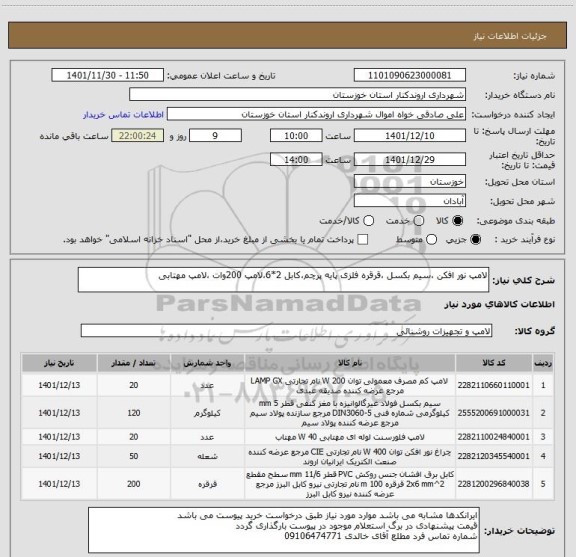Click the request number field 1101090623000081
The width and height of the screenshot is (576, 557).
coord(410,75)
